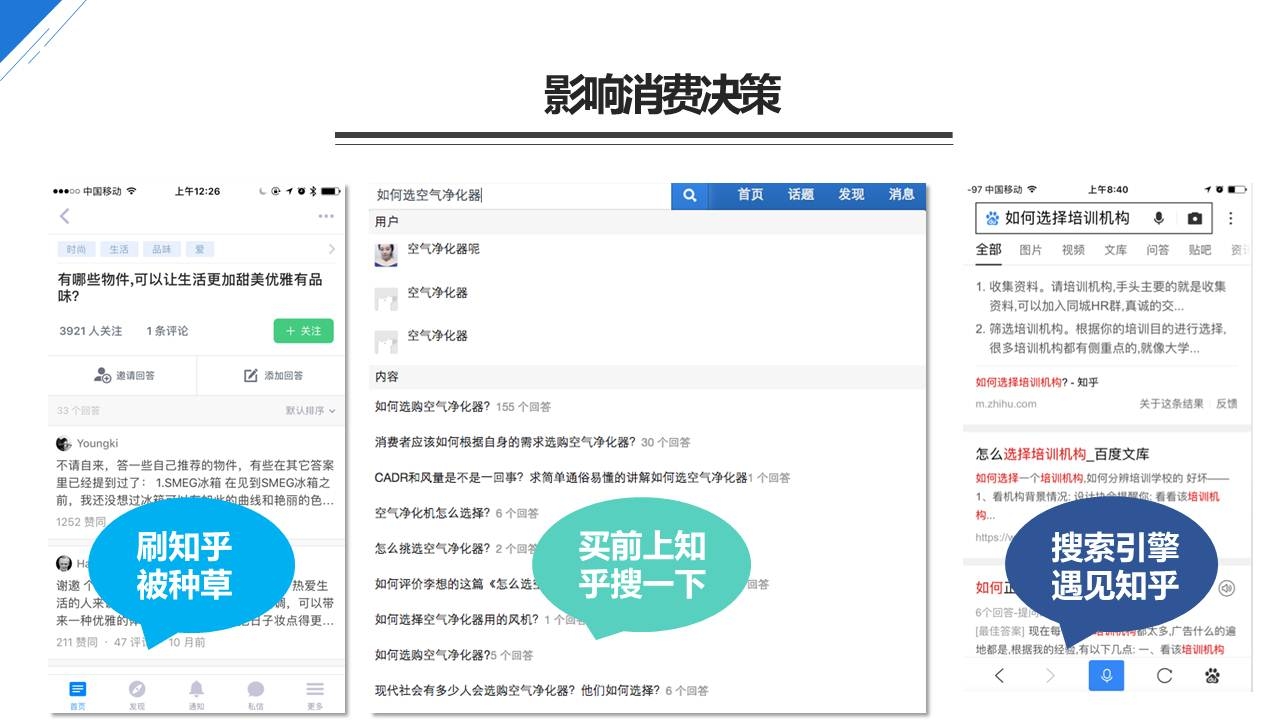The image size is (1280, 720).
Task: Open Baidu vertical three-dot menu
Action: click(x=1231, y=218)
